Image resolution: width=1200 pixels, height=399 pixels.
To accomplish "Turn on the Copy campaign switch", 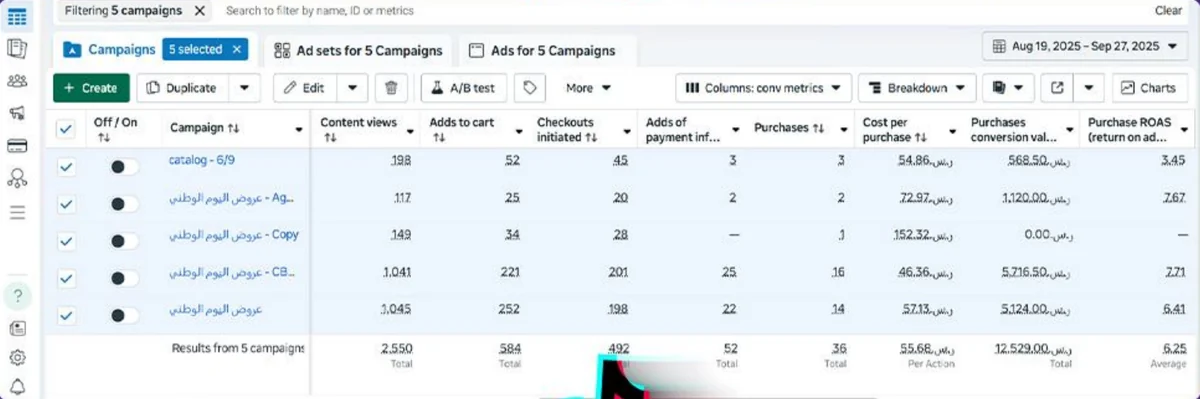I will [x=124, y=241].
